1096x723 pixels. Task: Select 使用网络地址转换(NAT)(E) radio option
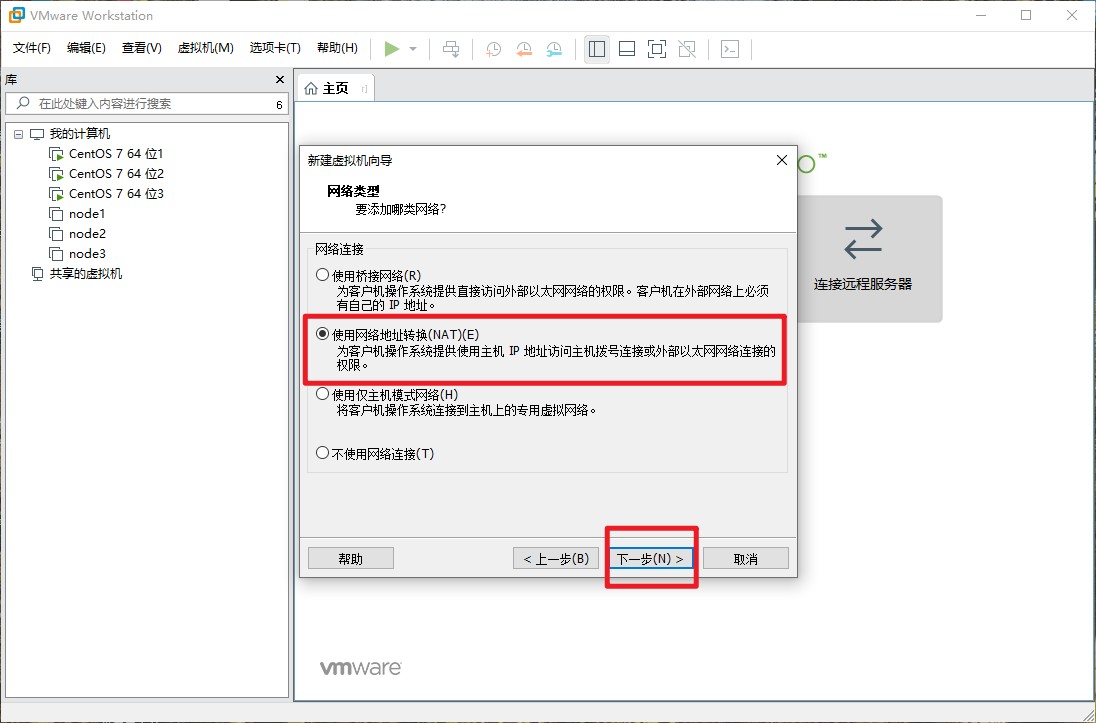coord(322,334)
